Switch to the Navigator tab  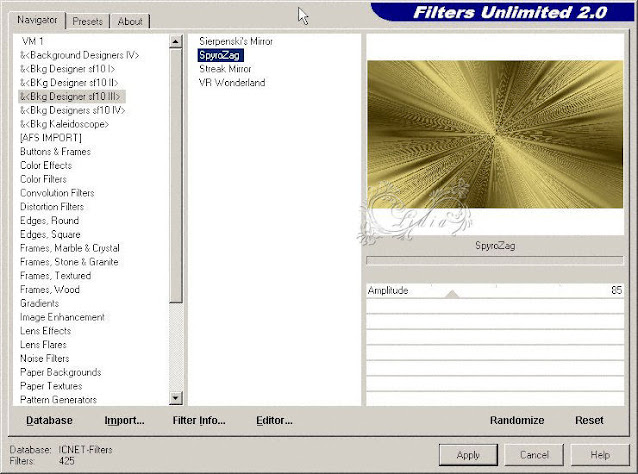point(37,20)
